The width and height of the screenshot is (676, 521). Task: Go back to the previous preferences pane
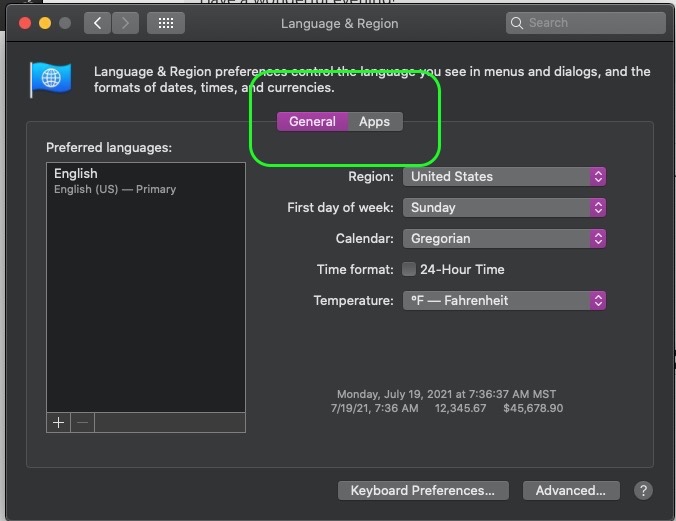97,23
